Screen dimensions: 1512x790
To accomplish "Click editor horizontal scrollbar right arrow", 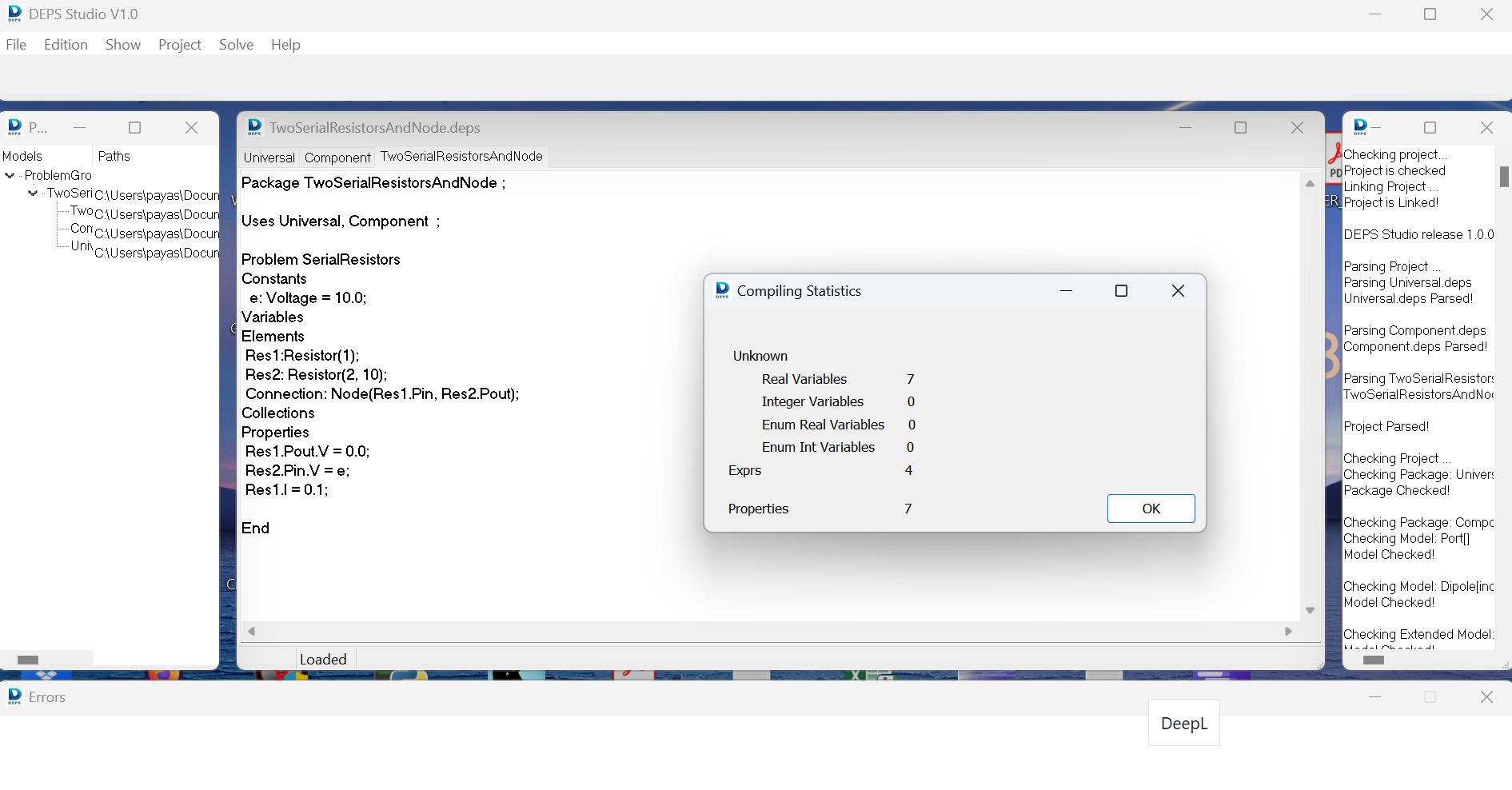I will coord(1288,631).
